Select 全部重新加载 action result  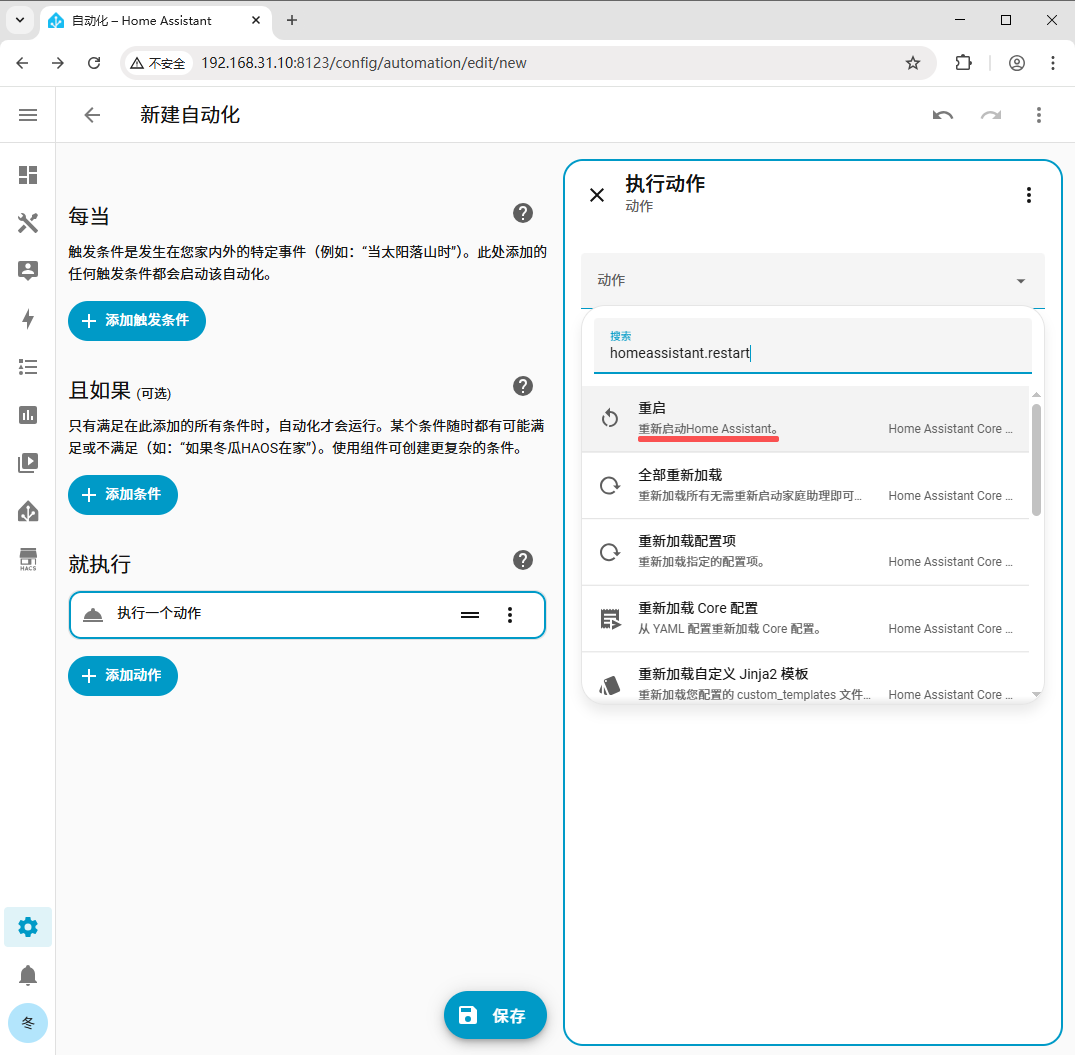[805, 485]
